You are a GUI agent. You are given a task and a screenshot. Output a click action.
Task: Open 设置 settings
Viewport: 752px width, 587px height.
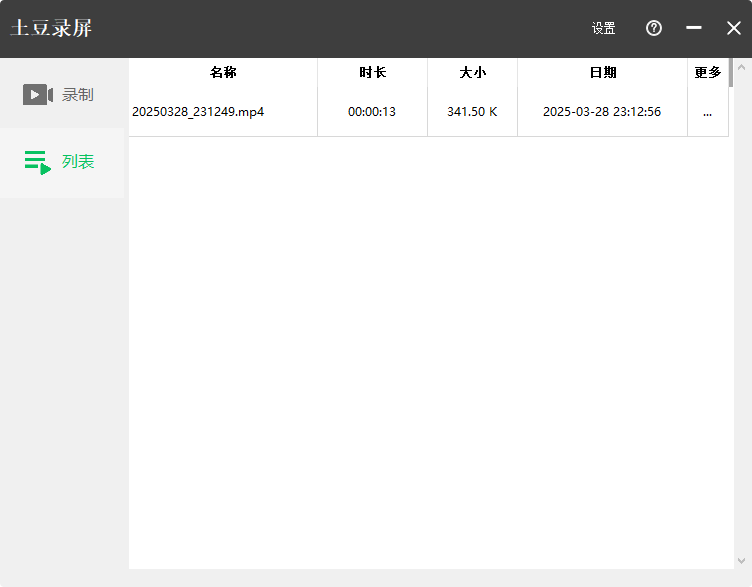[603, 28]
